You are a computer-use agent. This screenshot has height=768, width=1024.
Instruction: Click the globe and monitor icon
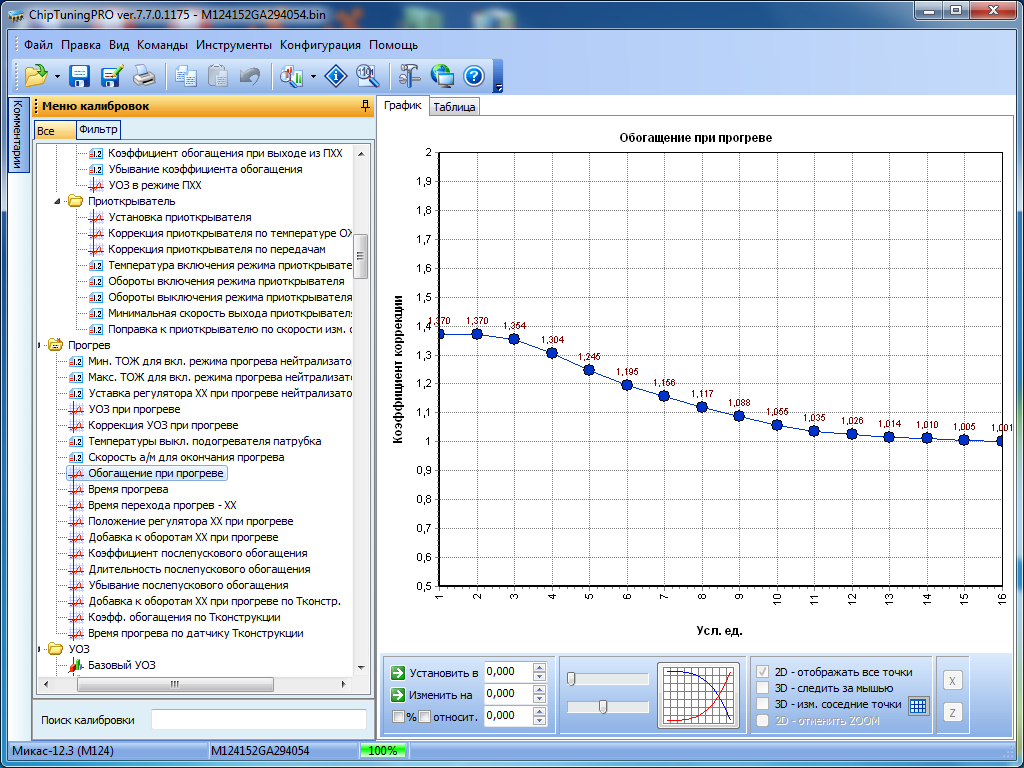[x=442, y=76]
